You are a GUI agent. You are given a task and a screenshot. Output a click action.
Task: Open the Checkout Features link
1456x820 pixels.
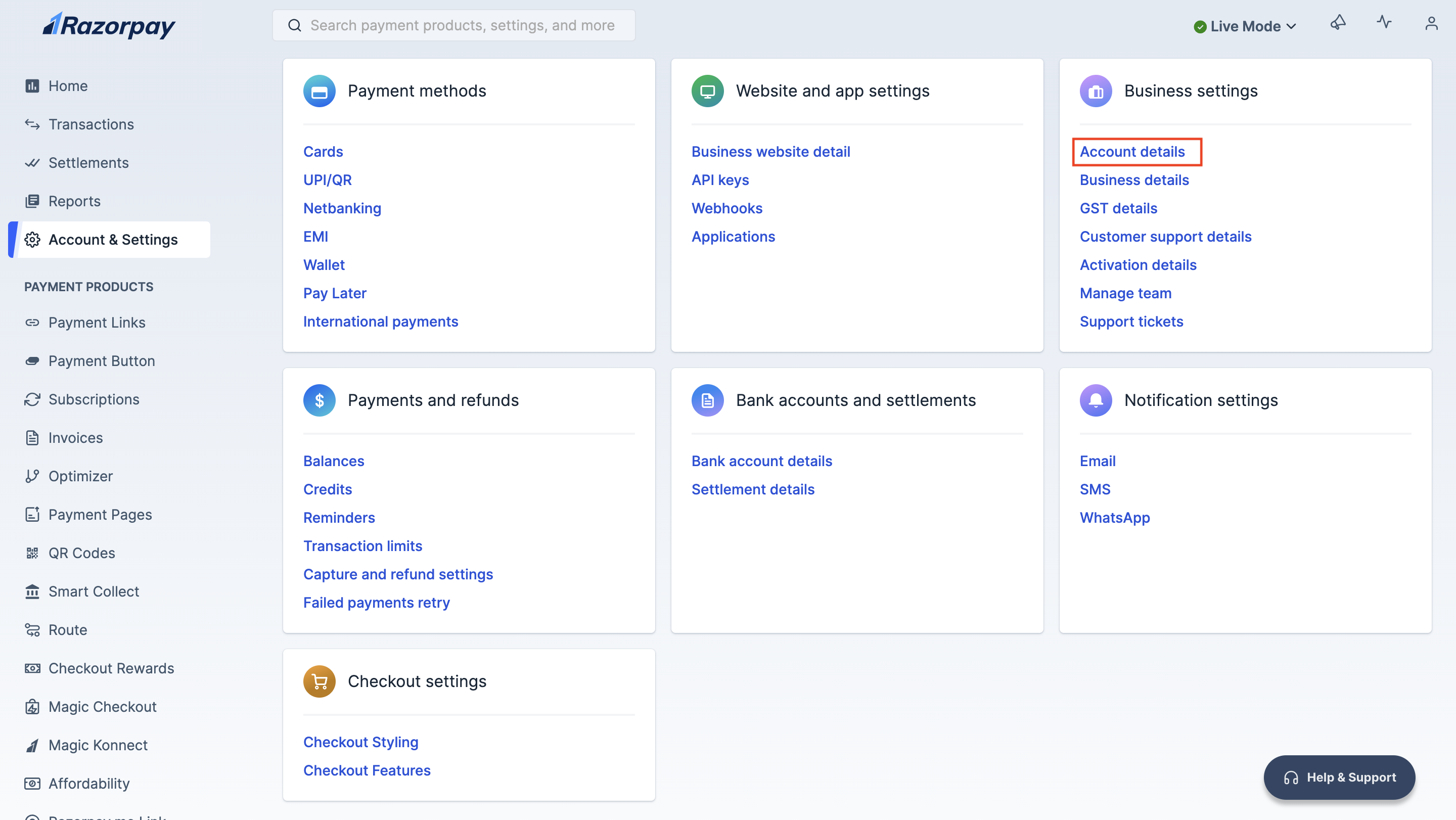[x=368, y=770]
